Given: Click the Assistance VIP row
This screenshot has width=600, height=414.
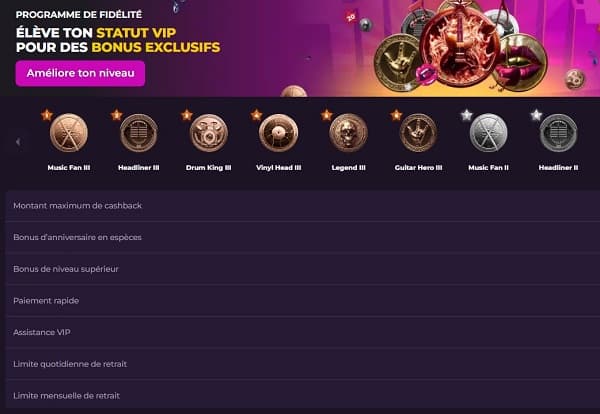Looking at the screenshot, I should point(303,332).
